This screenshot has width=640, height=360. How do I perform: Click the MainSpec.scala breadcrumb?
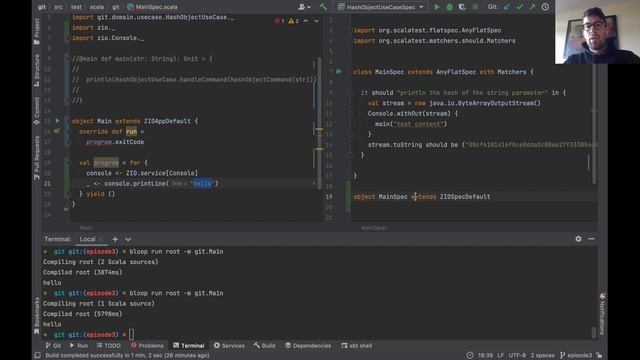pos(152,7)
